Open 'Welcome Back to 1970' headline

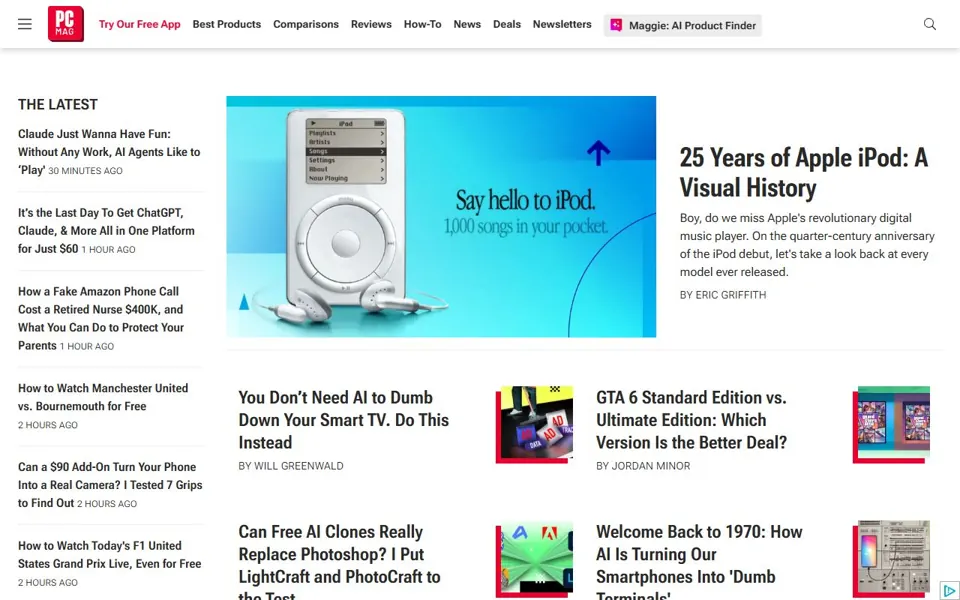pos(699,562)
